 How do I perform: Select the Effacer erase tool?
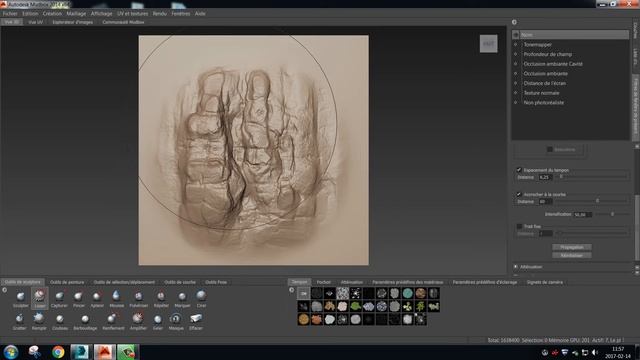click(x=196, y=321)
